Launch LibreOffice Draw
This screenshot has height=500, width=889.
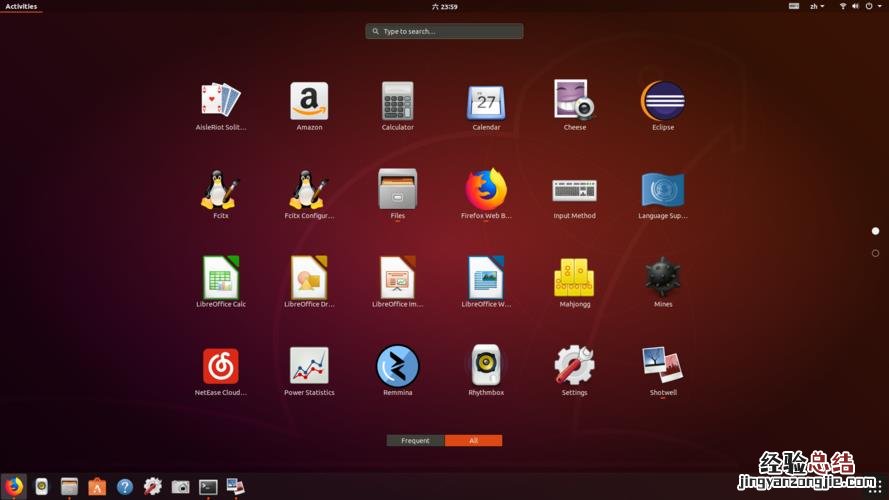click(309, 283)
